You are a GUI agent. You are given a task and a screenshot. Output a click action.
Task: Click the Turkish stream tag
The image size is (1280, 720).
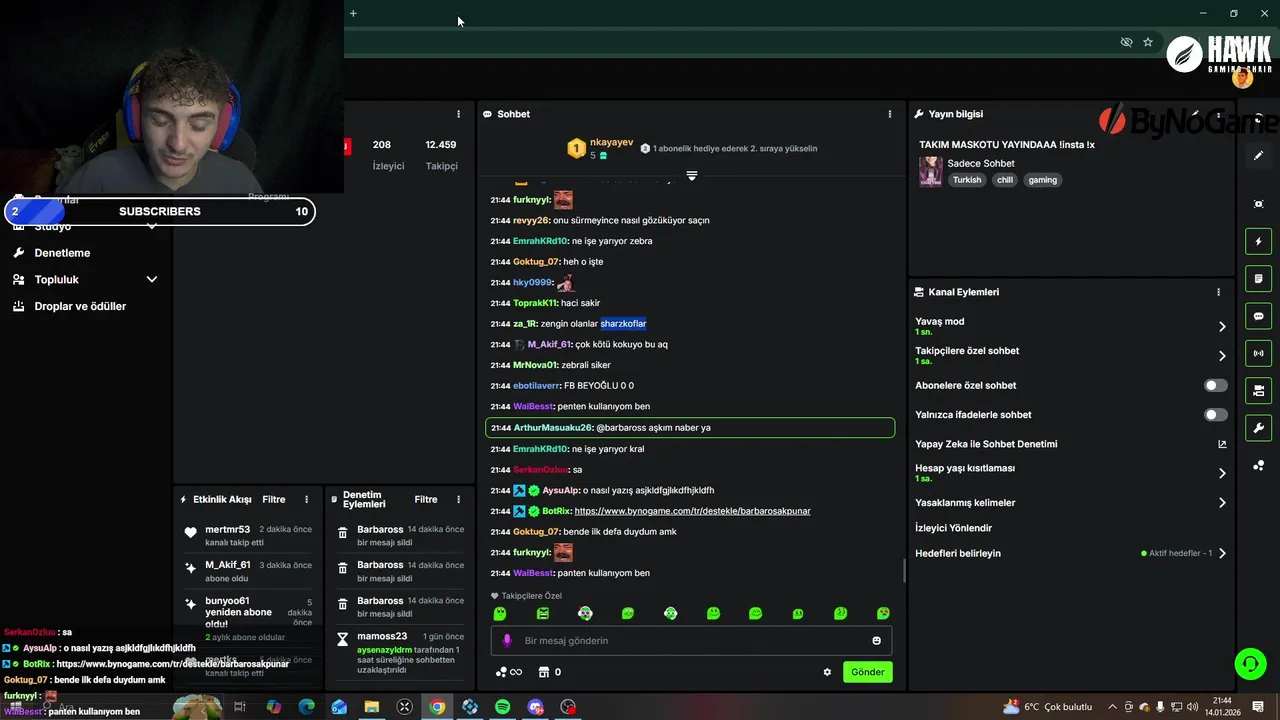967,180
